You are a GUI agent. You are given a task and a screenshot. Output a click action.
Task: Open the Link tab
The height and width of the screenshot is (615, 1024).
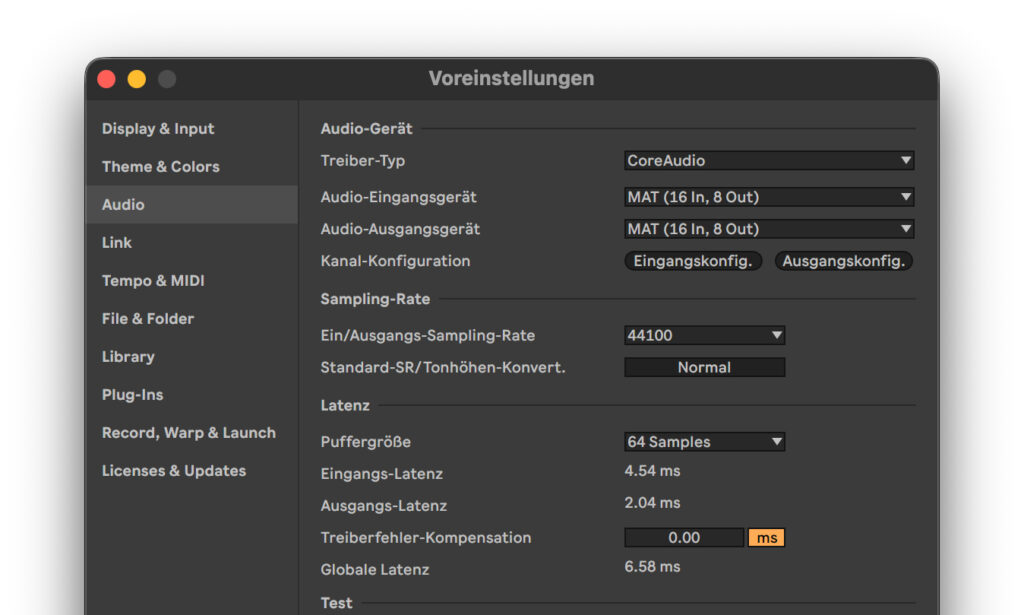(191, 242)
